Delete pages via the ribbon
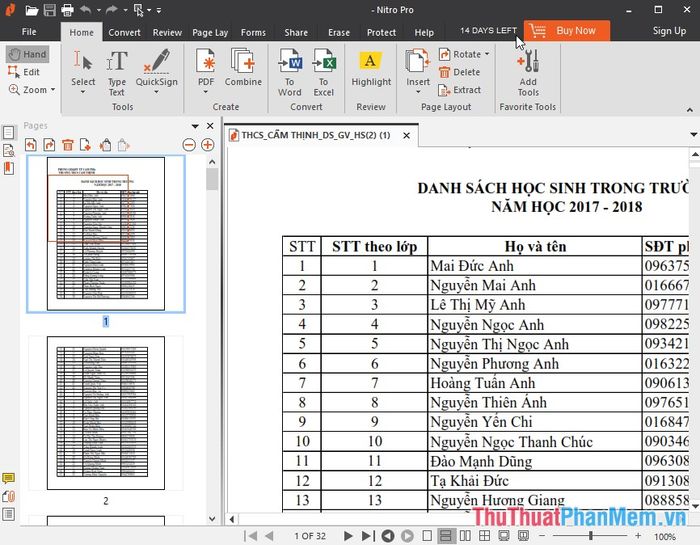 pyautogui.click(x=460, y=72)
